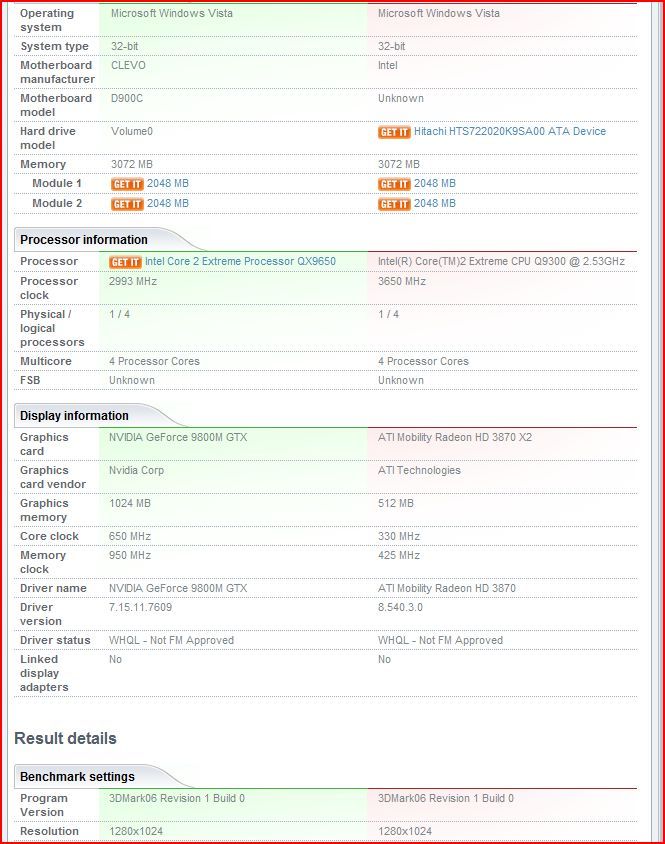The width and height of the screenshot is (665, 844).
Task: Open left Module 2 2048 MB link
Action: click(167, 203)
